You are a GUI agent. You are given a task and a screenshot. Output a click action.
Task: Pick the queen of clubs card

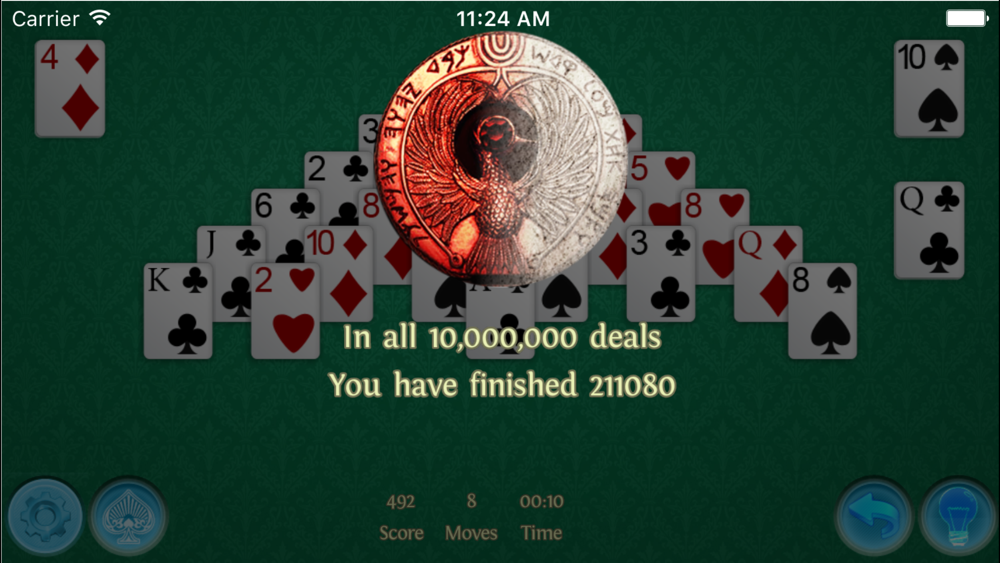tap(929, 230)
